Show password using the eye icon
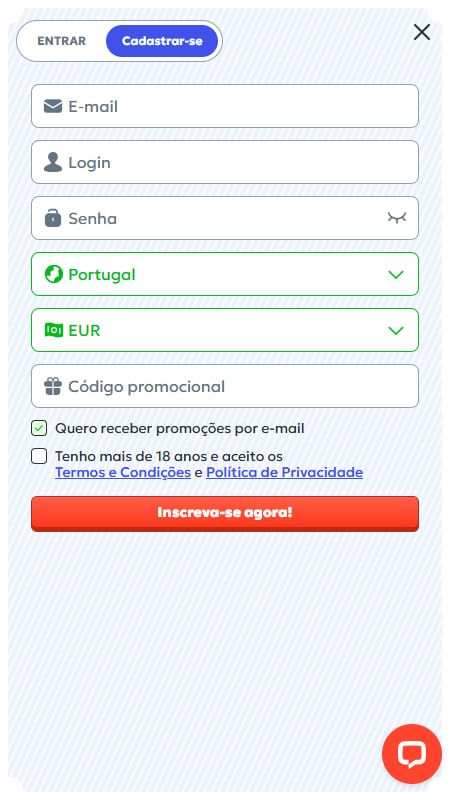 (x=396, y=218)
